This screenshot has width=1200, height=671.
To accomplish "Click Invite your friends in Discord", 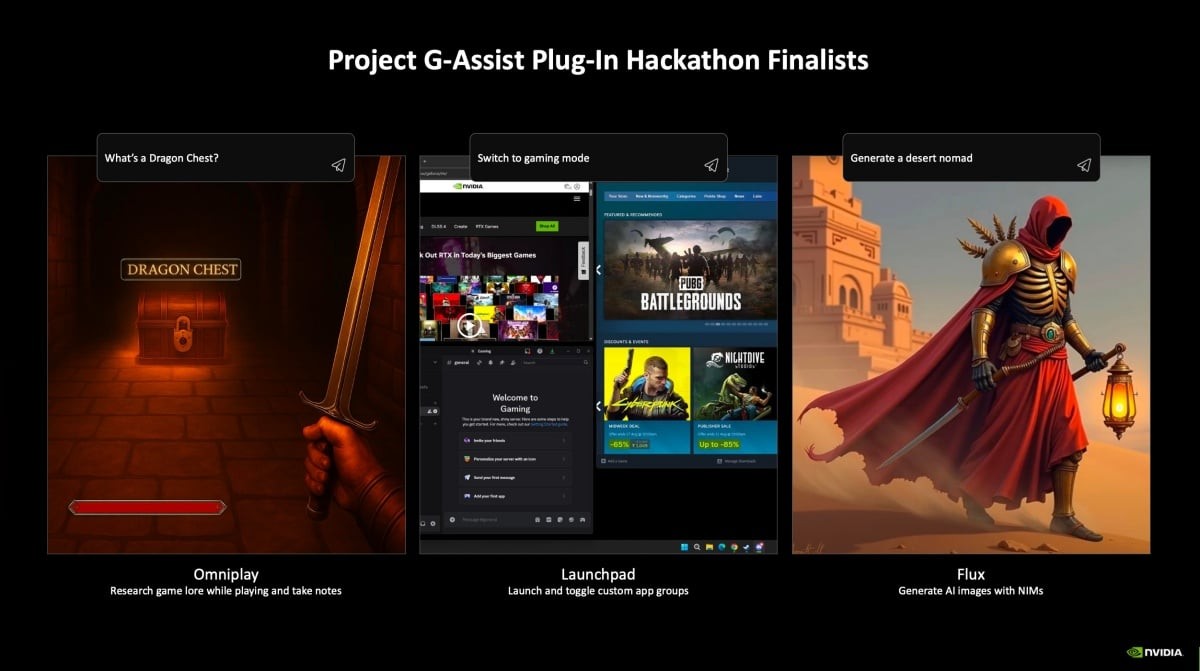I will click(516, 440).
